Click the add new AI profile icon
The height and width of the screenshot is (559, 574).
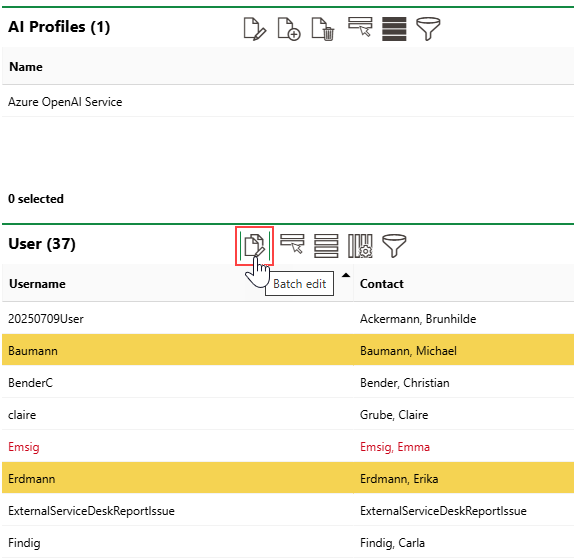289,29
